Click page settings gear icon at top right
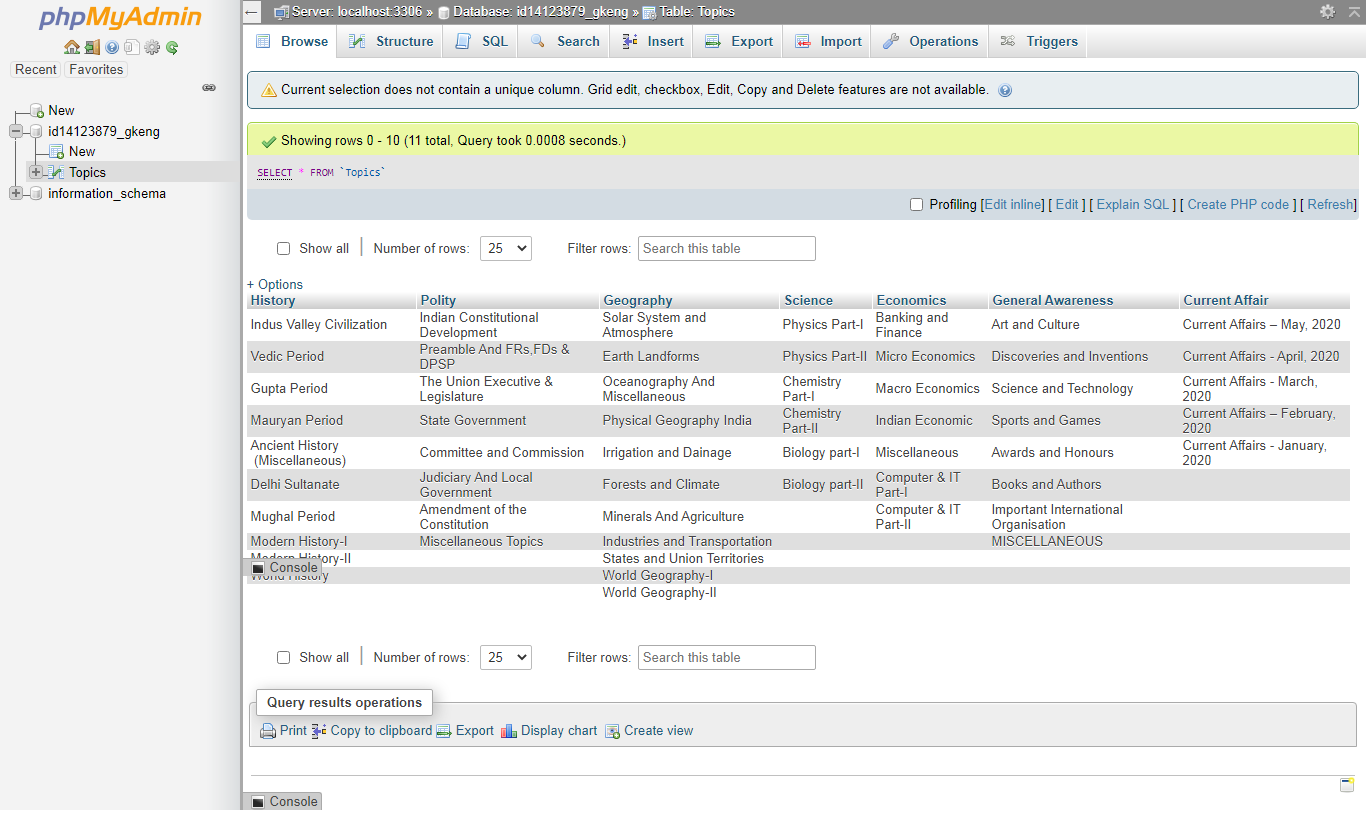Screen dimensions: 1366x825 (x=1327, y=12)
